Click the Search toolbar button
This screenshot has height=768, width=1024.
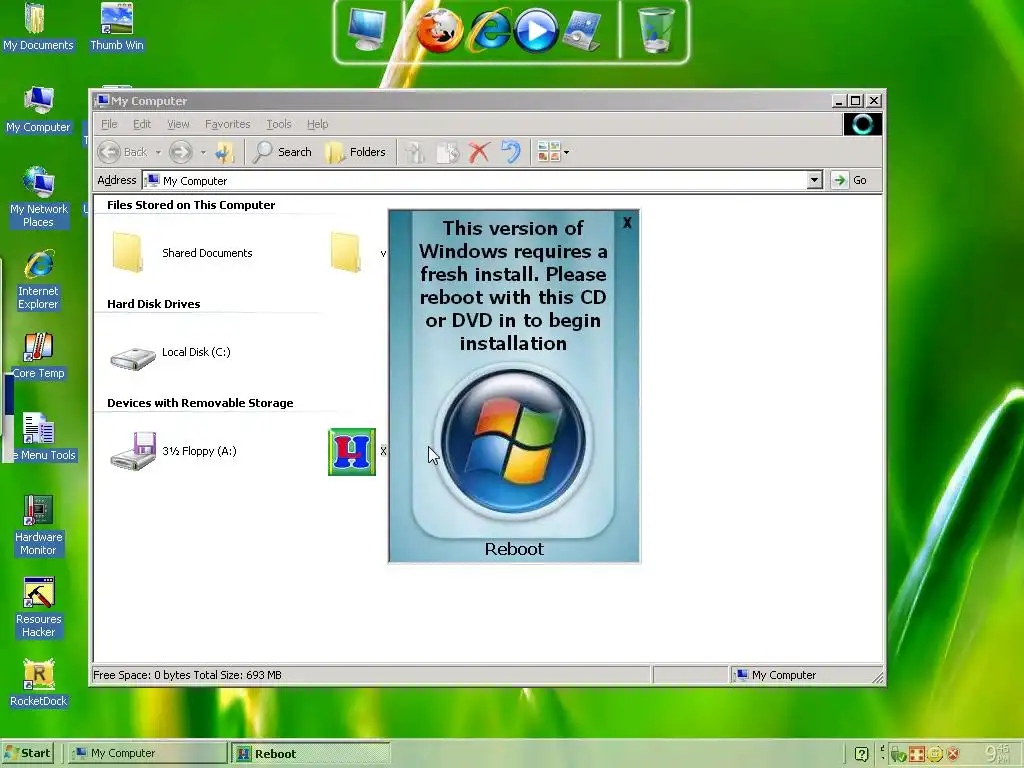(282, 152)
